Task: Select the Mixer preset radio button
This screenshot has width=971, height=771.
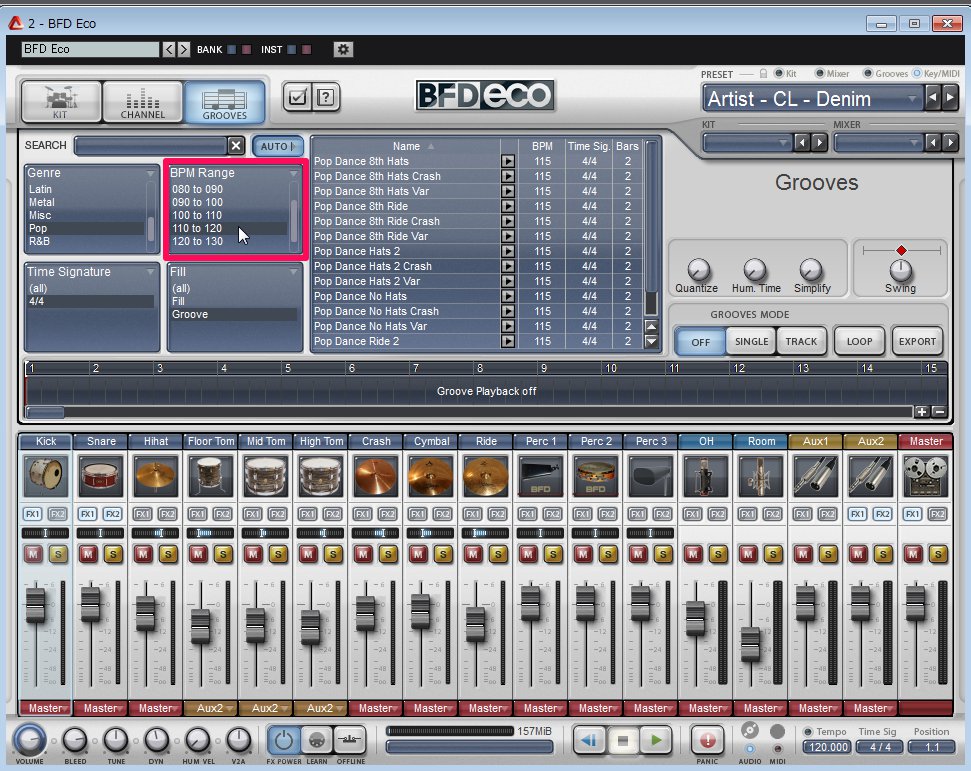Action: 820,73
